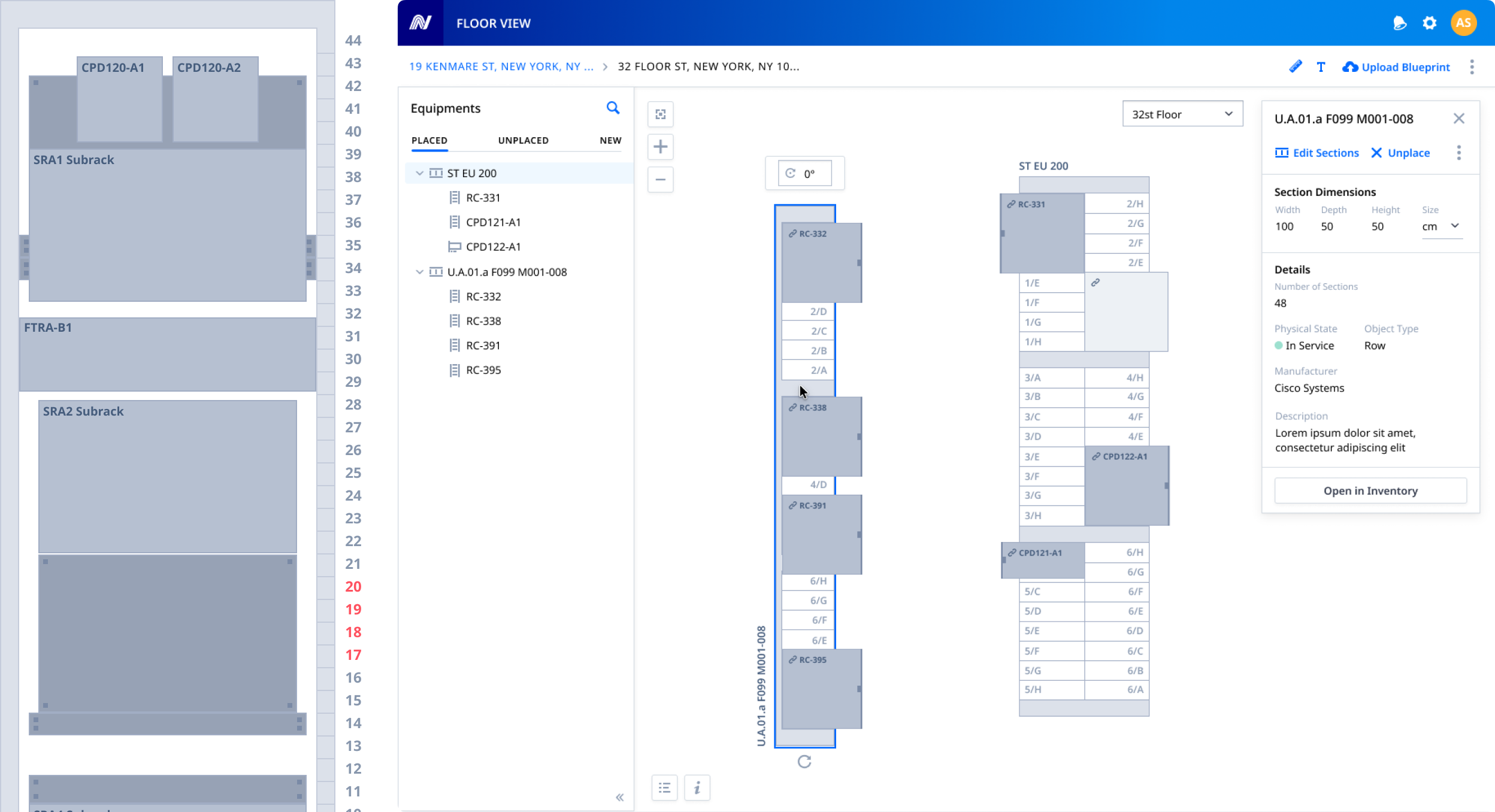Switch to the PLACED tab

pos(429,140)
